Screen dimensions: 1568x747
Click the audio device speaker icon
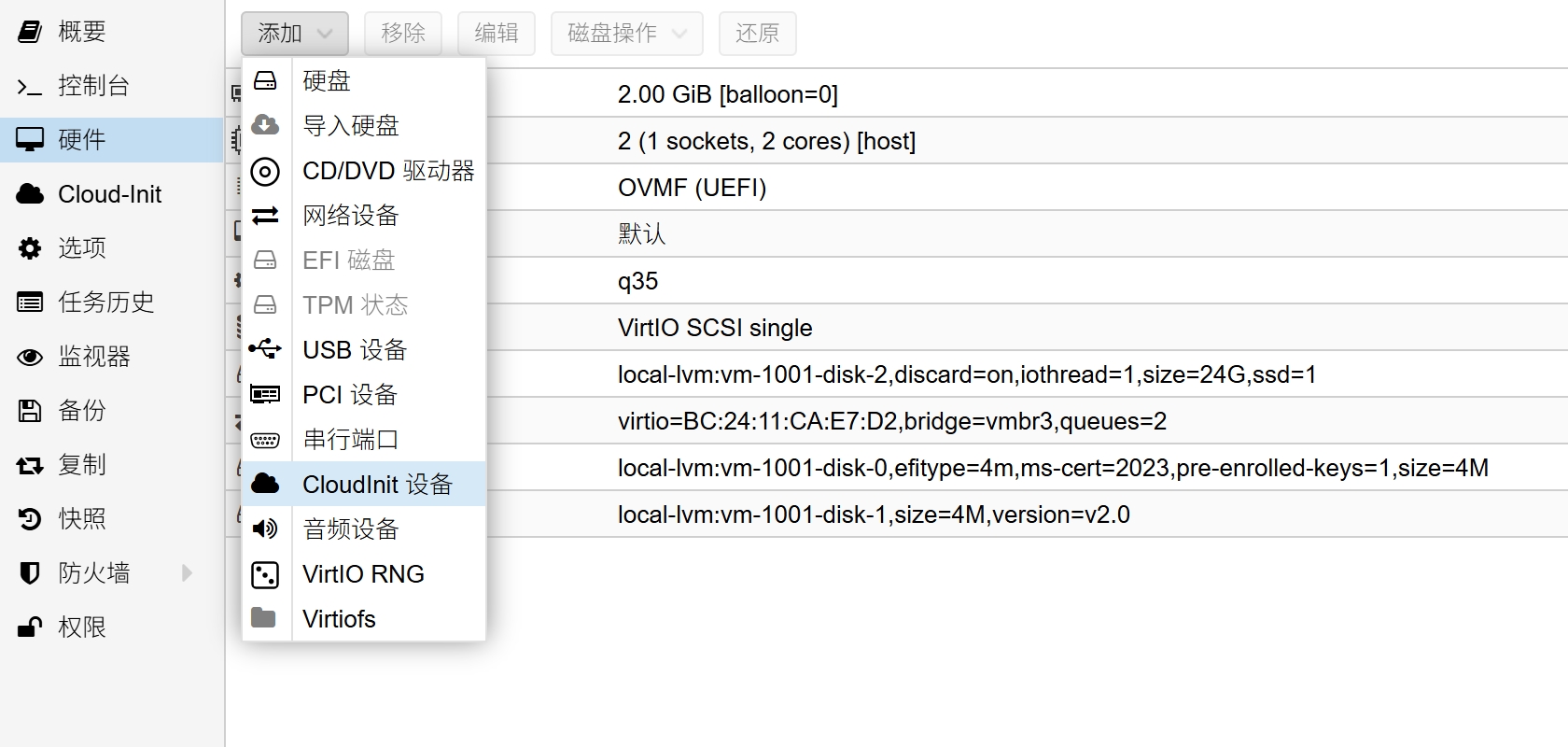coord(265,529)
